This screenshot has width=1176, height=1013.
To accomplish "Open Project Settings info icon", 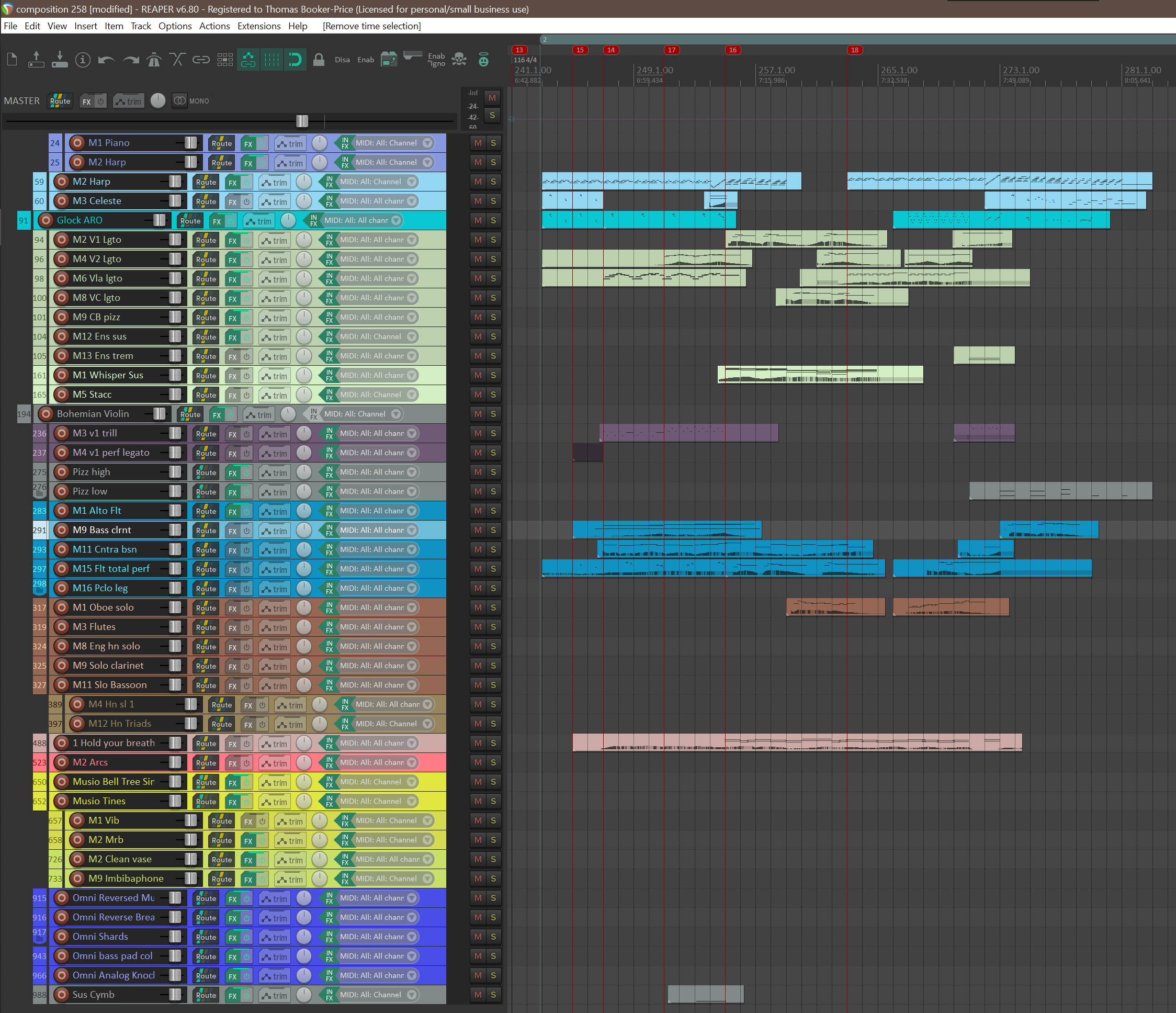I will (83, 60).
